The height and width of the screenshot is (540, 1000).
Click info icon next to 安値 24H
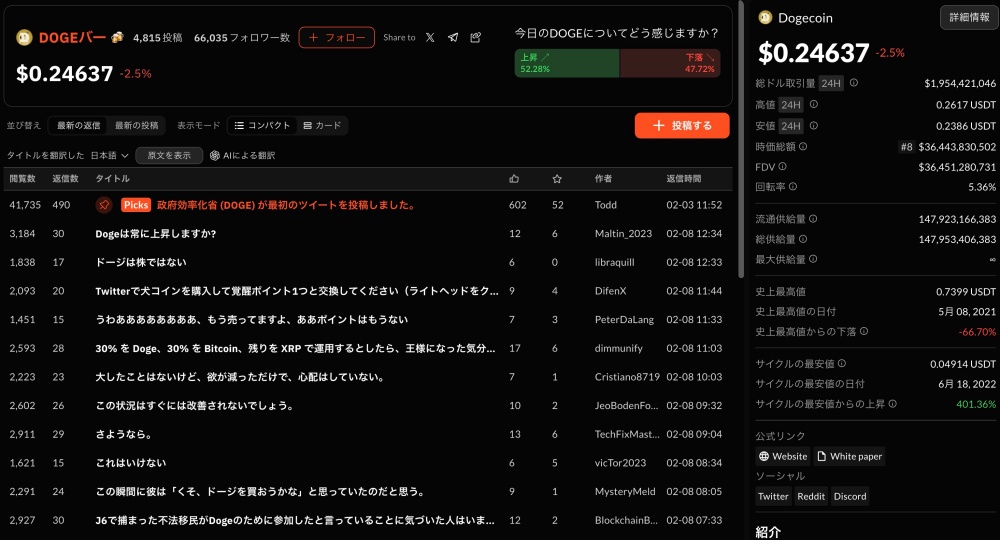pyautogui.click(x=814, y=126)
